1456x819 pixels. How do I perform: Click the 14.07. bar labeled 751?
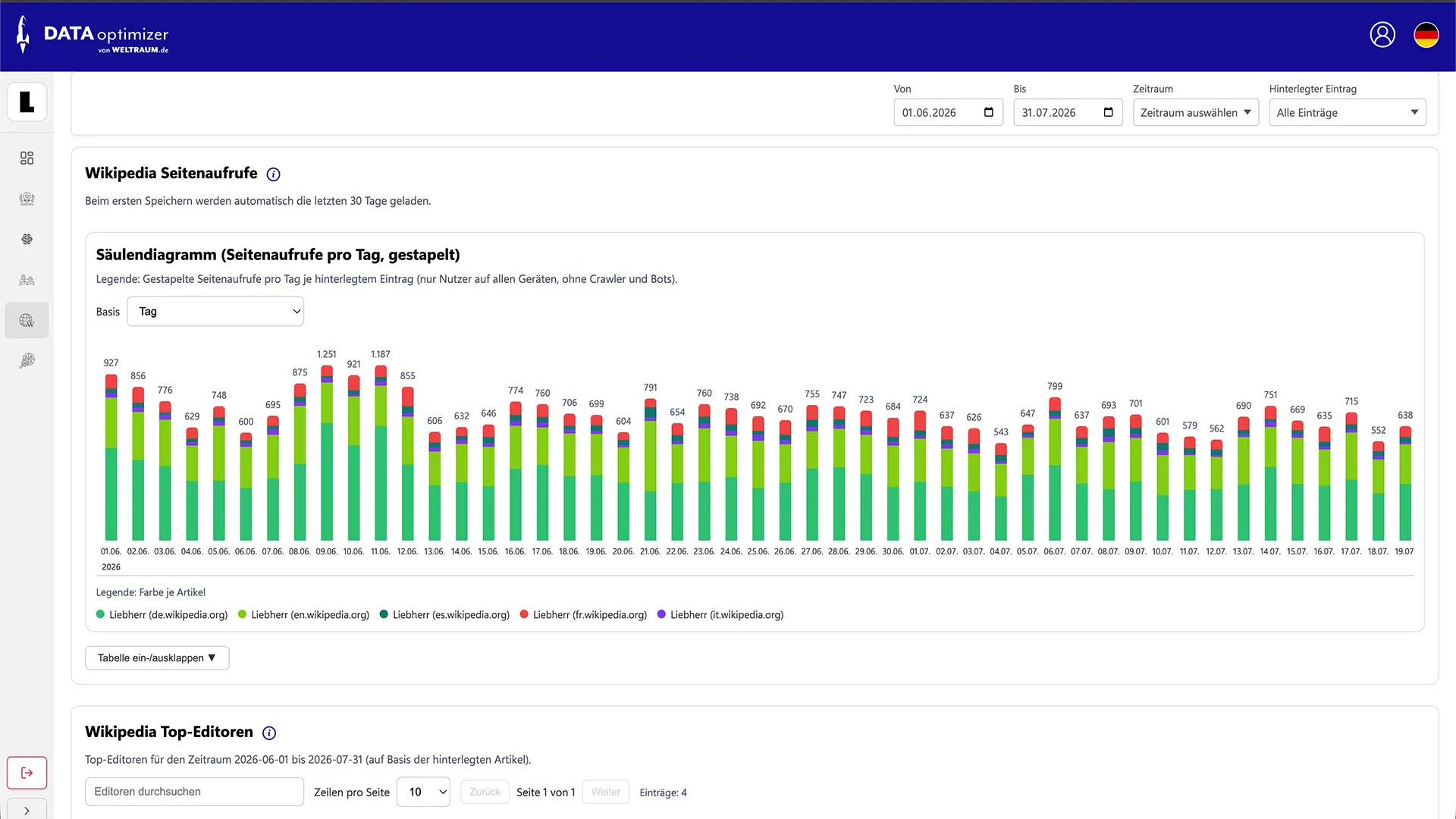point(1270,473)
